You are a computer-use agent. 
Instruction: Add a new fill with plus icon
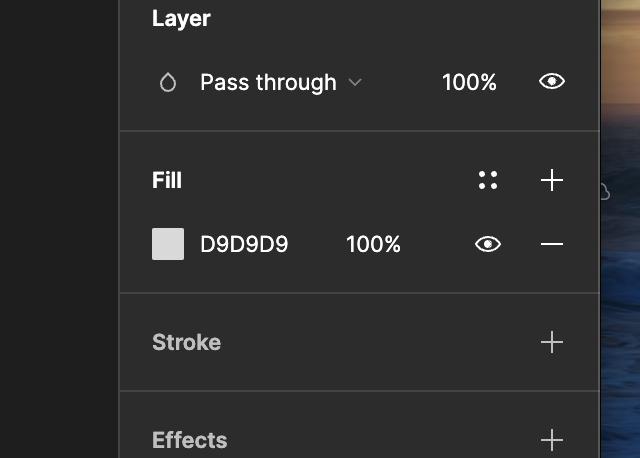[x=552, y=180]
